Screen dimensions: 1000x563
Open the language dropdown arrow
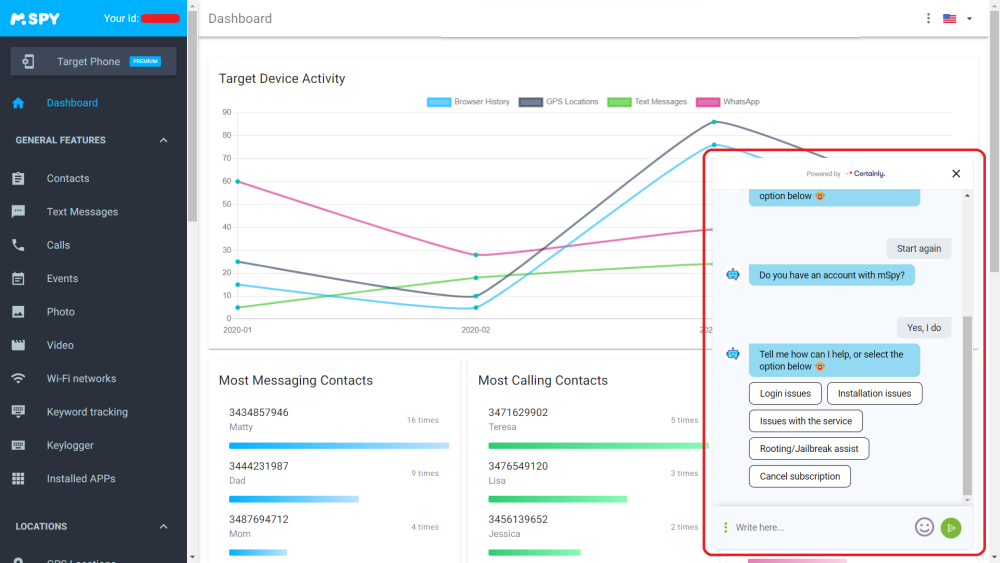(x=969, y=18)
